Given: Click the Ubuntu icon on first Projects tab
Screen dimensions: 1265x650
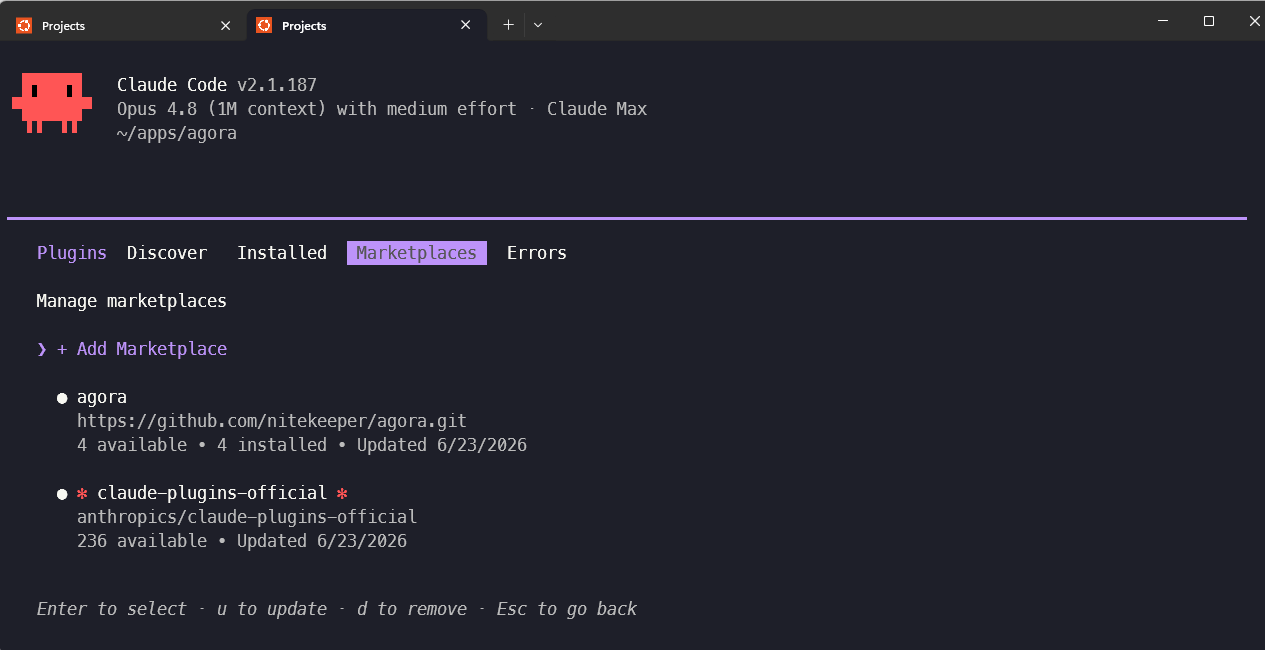Looking at the screenshot, I should click(24, 25).
